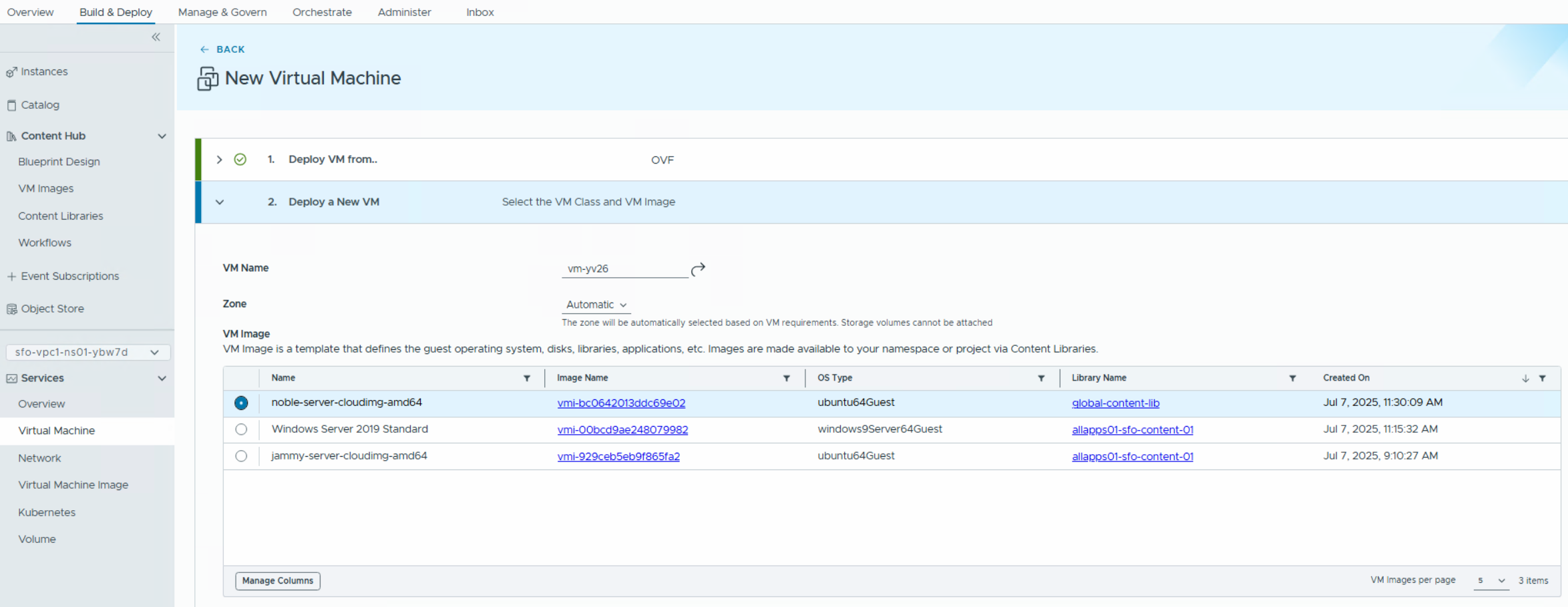
Task: Switch to the Manage & Govern tab
Action: tap(222, 12)
